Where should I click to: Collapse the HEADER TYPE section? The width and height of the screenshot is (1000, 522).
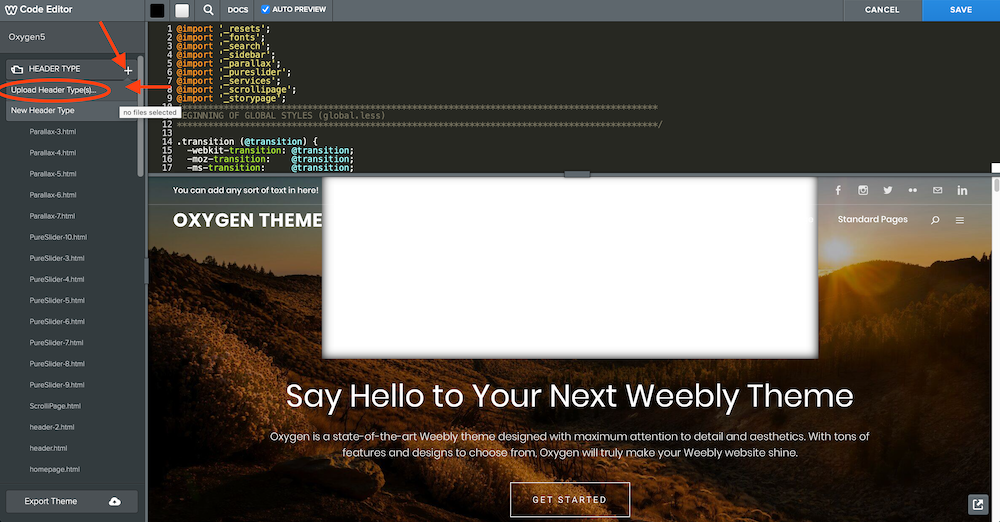click(x=54, y=69)
